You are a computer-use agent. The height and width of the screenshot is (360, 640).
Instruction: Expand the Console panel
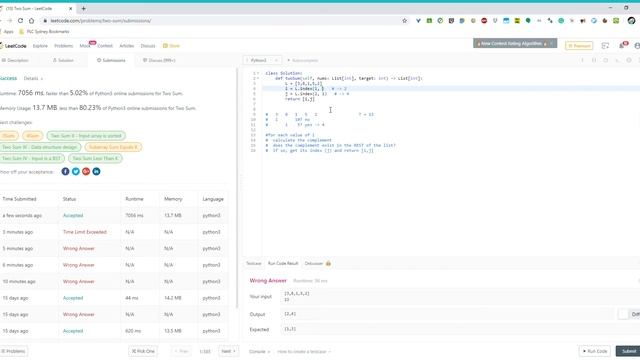click(x=260, y=351)
